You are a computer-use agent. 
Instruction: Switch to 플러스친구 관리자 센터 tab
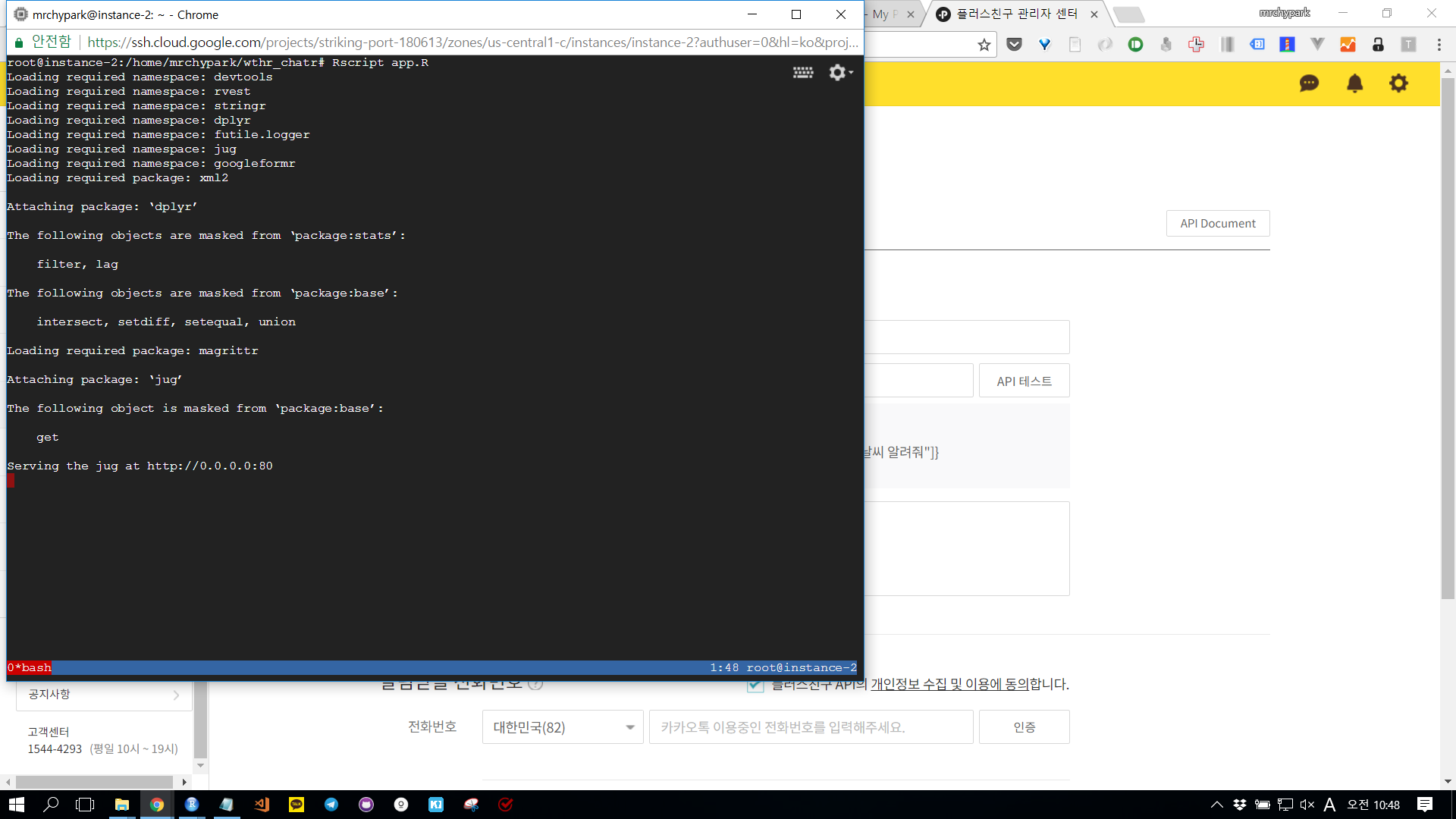tap(1016, 14)
